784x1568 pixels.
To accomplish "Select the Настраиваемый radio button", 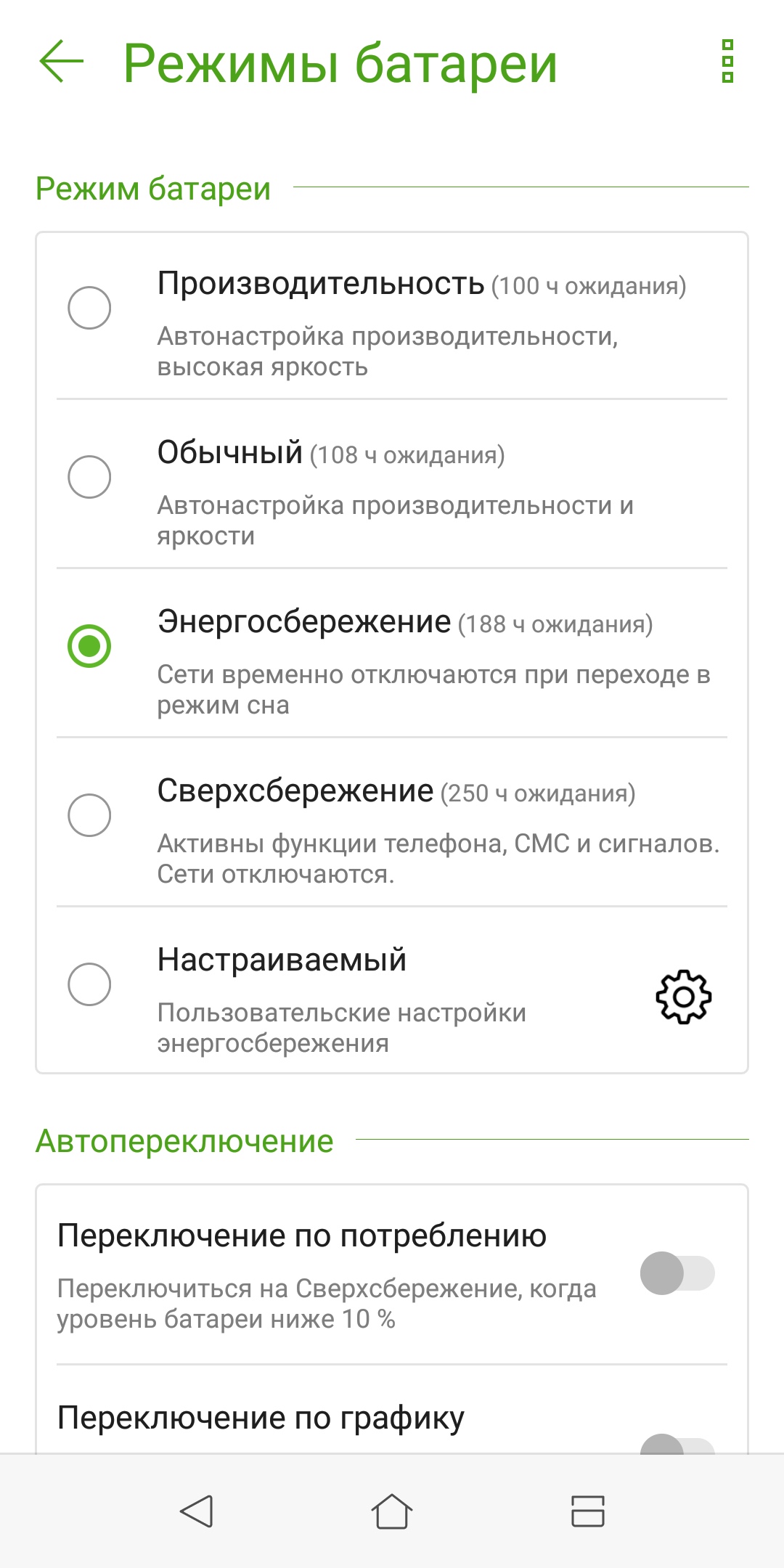I will tap(89, 984).
